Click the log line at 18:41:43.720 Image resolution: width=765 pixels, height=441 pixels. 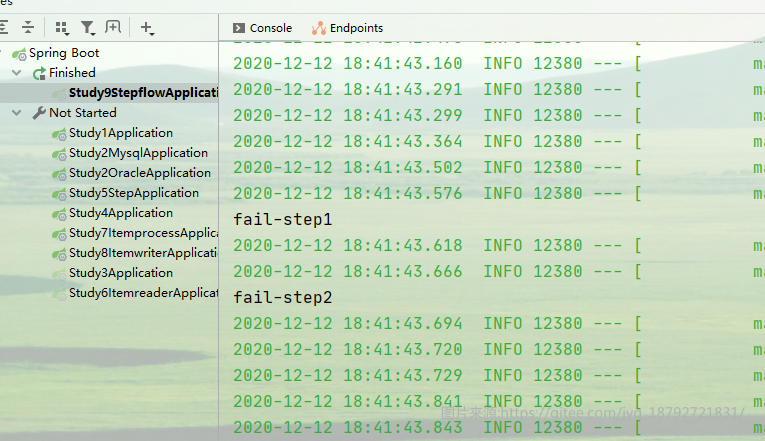499,350
